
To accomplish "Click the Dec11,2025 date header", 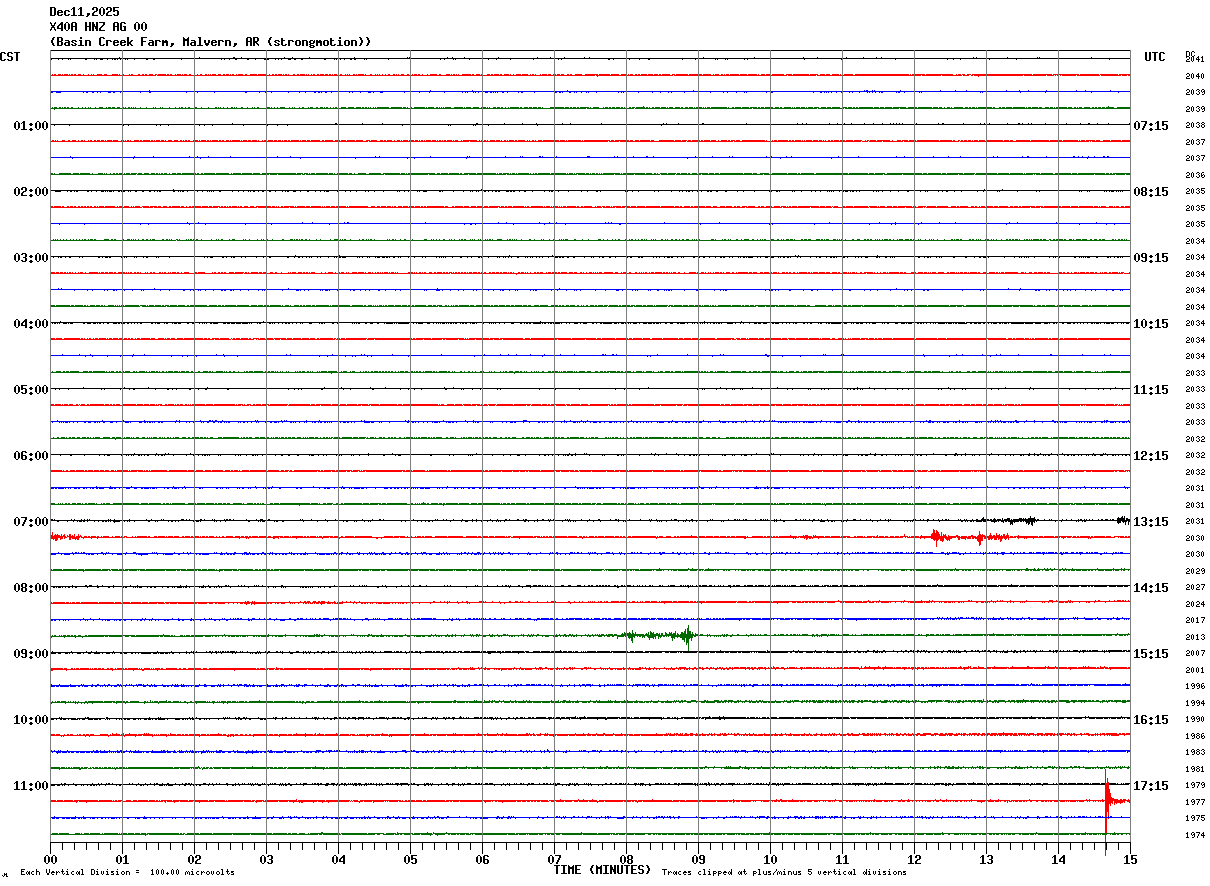I will [84, 12].
